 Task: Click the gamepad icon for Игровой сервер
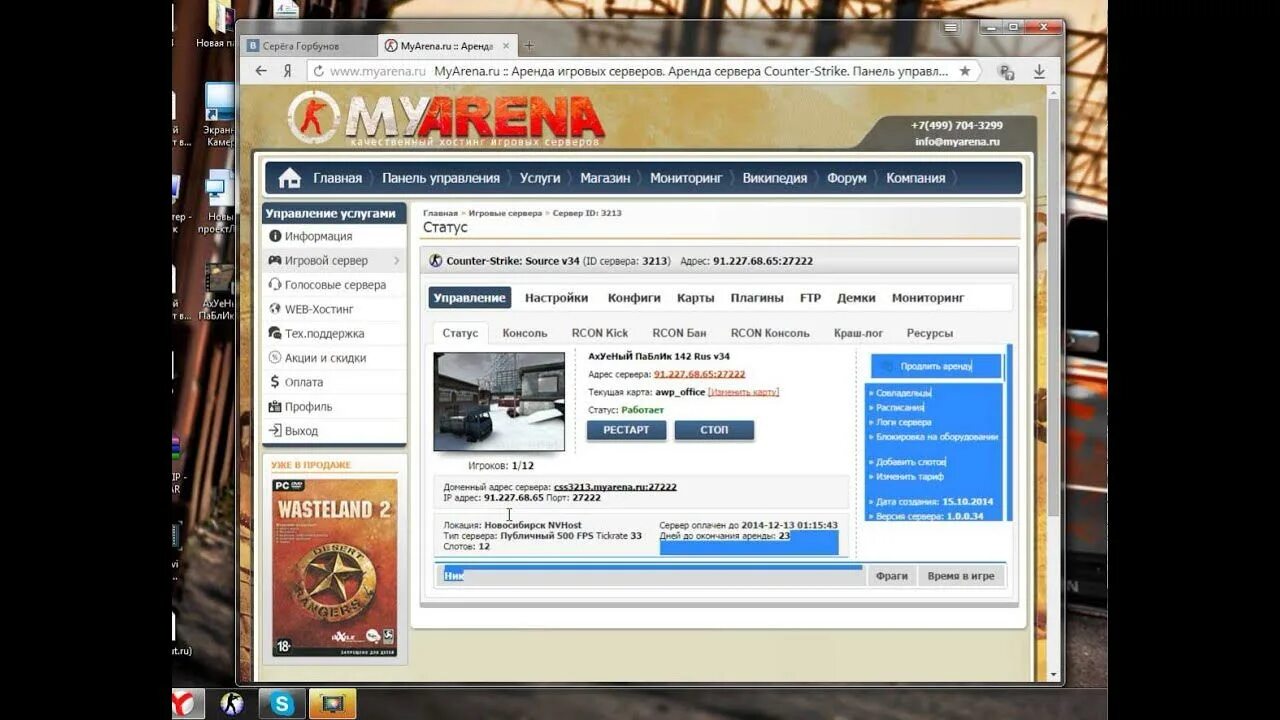[275, 260]
